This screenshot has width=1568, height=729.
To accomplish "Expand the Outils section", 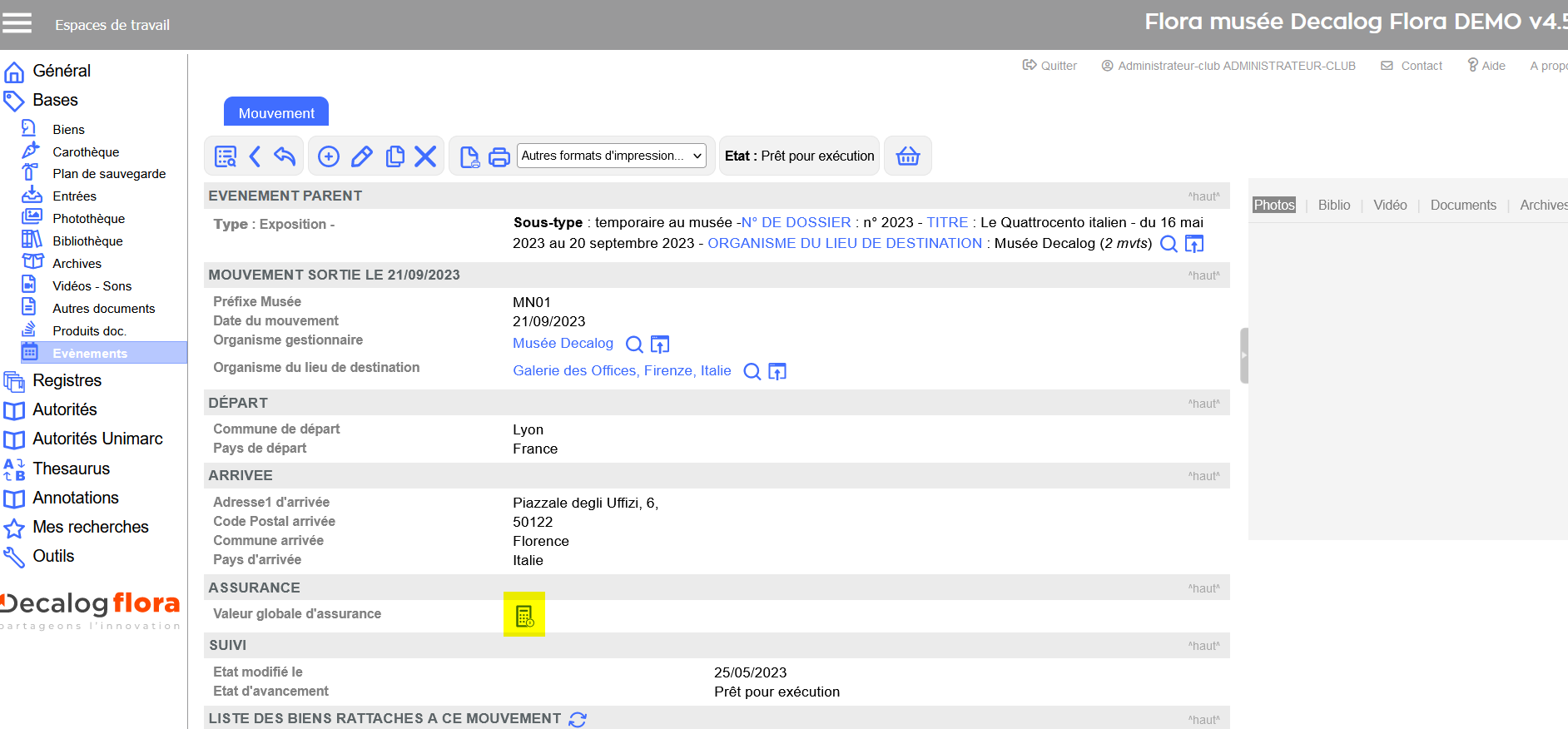I will coord(53,557).
